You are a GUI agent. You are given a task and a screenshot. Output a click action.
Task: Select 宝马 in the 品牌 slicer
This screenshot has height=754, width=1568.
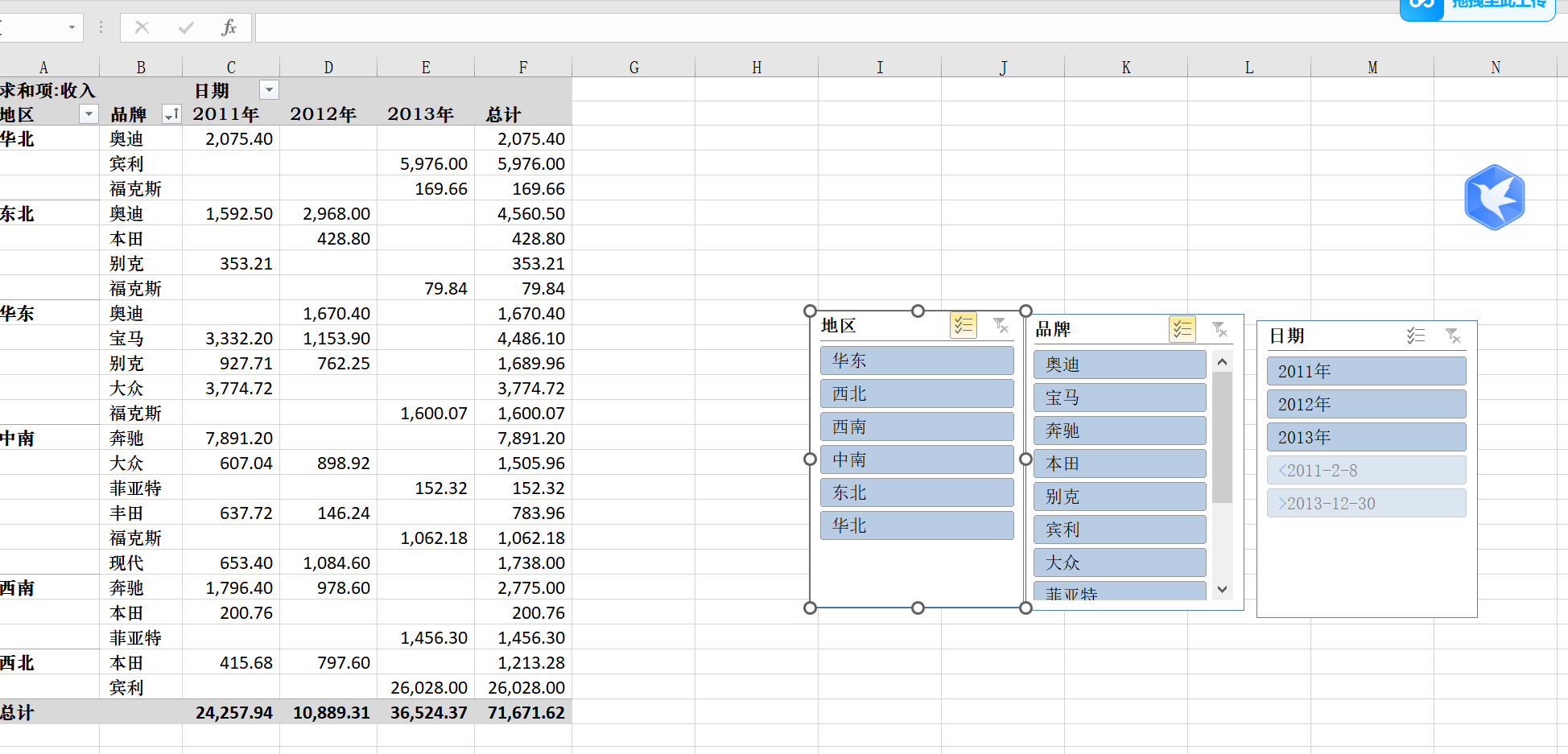1120,398
